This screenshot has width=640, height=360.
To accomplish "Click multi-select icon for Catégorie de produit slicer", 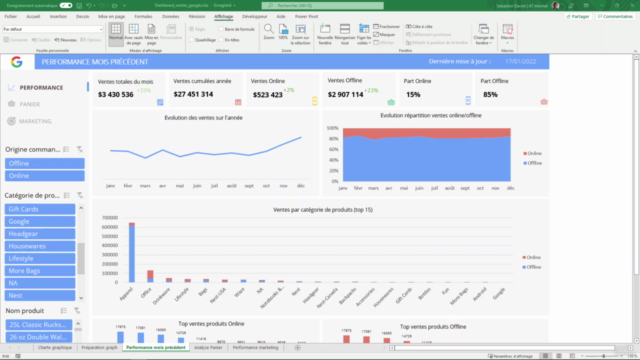I will (x=67, y=196).
